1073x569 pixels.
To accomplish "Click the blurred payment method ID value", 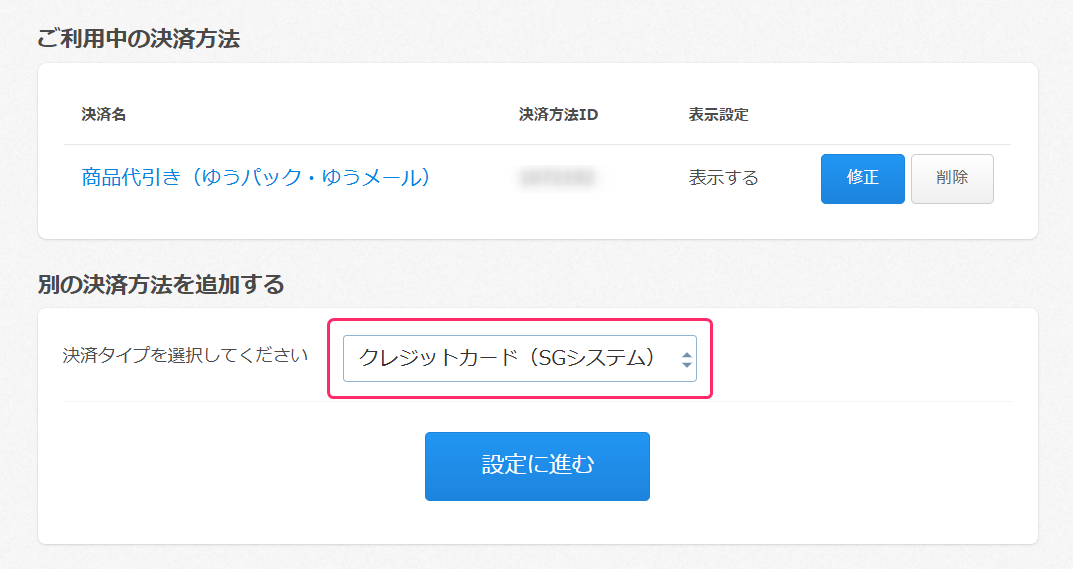I will tap(557, 178).
